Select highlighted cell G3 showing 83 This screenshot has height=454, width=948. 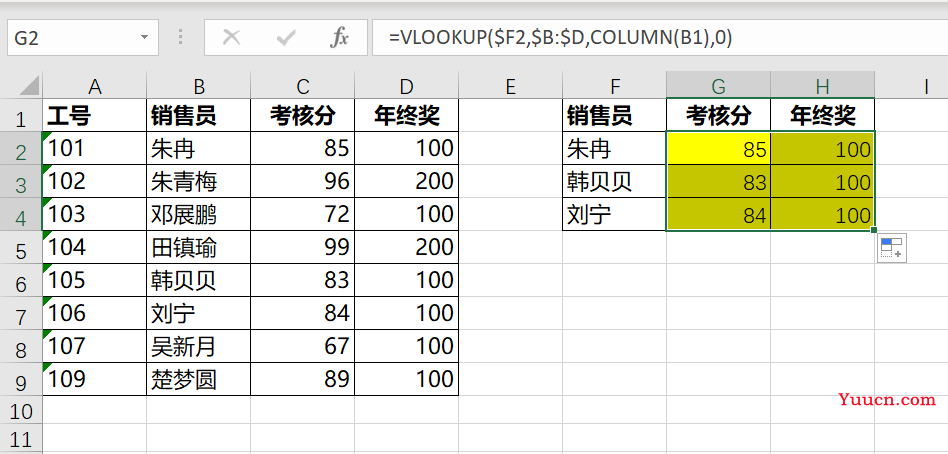(x=718, y=181)
